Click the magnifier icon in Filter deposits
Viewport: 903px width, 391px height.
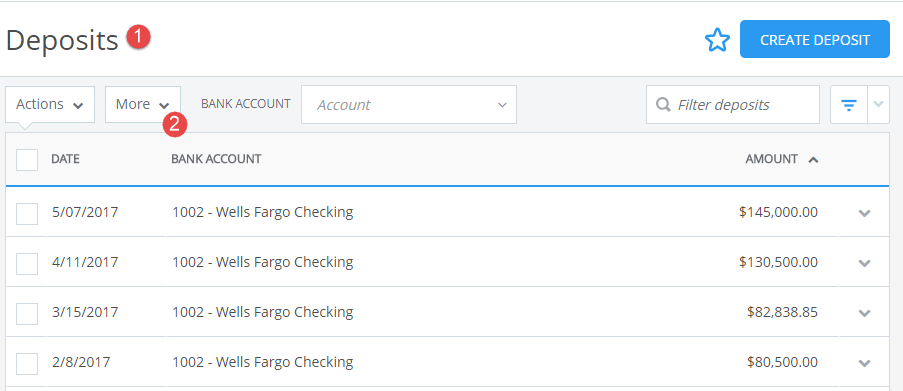[x=663, y=105]
